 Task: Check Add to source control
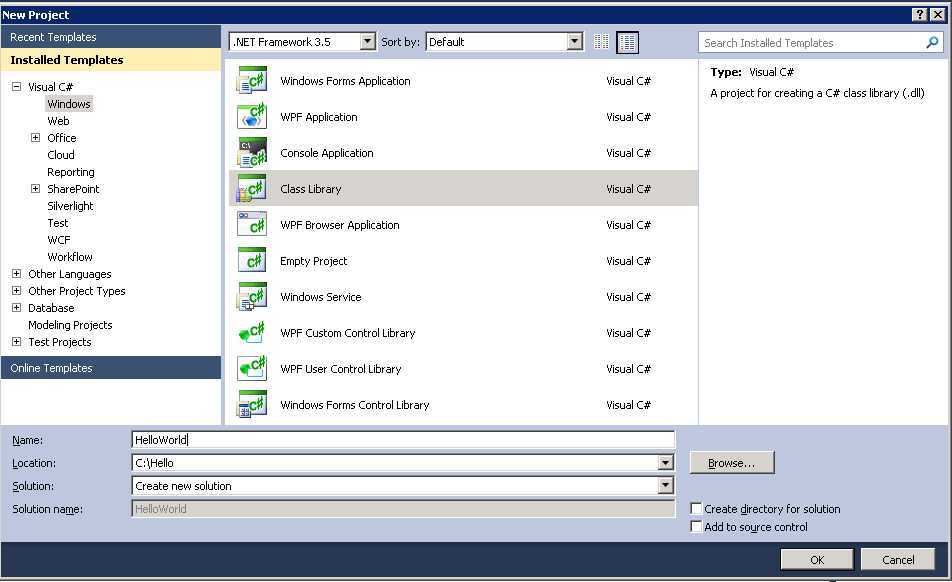point(696,527)
